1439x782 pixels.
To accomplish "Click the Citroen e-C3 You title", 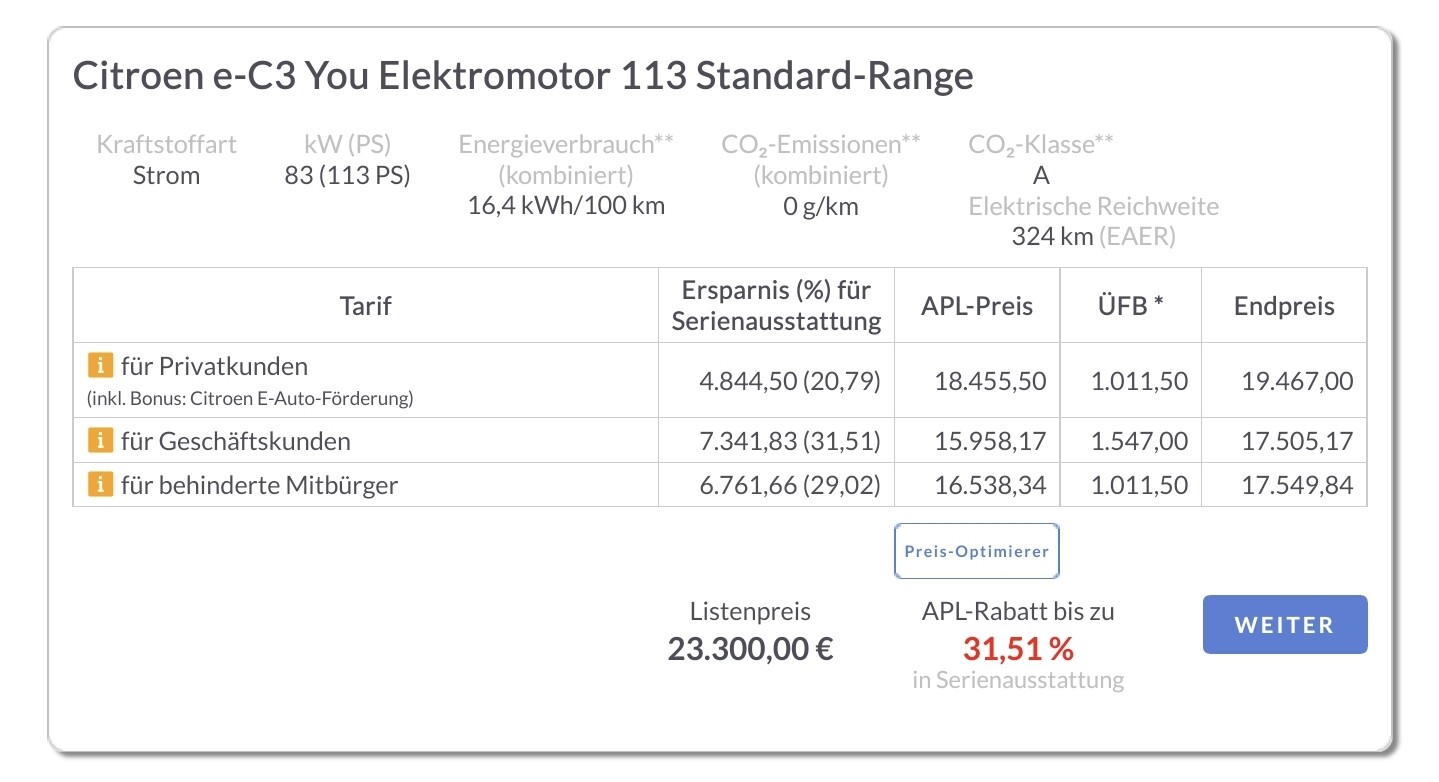I will 523,77.
